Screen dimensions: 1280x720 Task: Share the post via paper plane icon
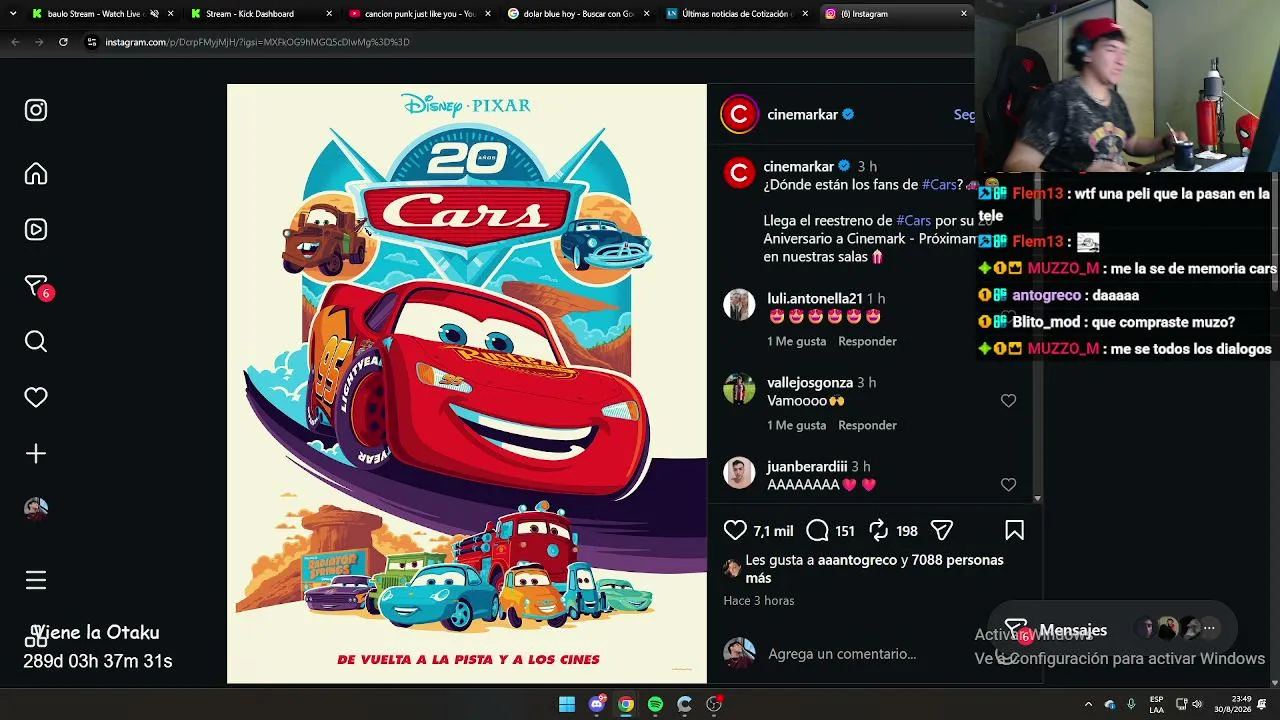coord(942,530)
